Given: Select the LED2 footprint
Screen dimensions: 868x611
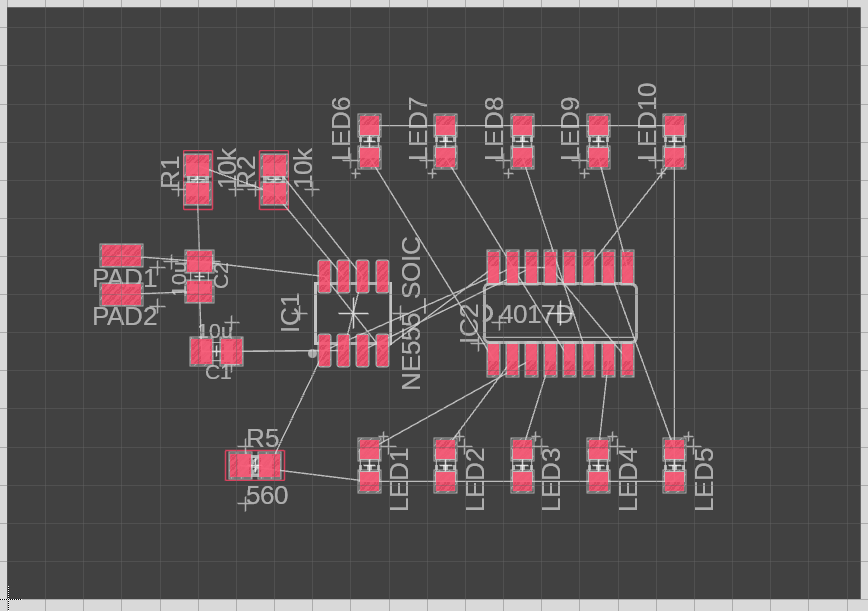Looking at the screenshot, I should pos(446,466).
